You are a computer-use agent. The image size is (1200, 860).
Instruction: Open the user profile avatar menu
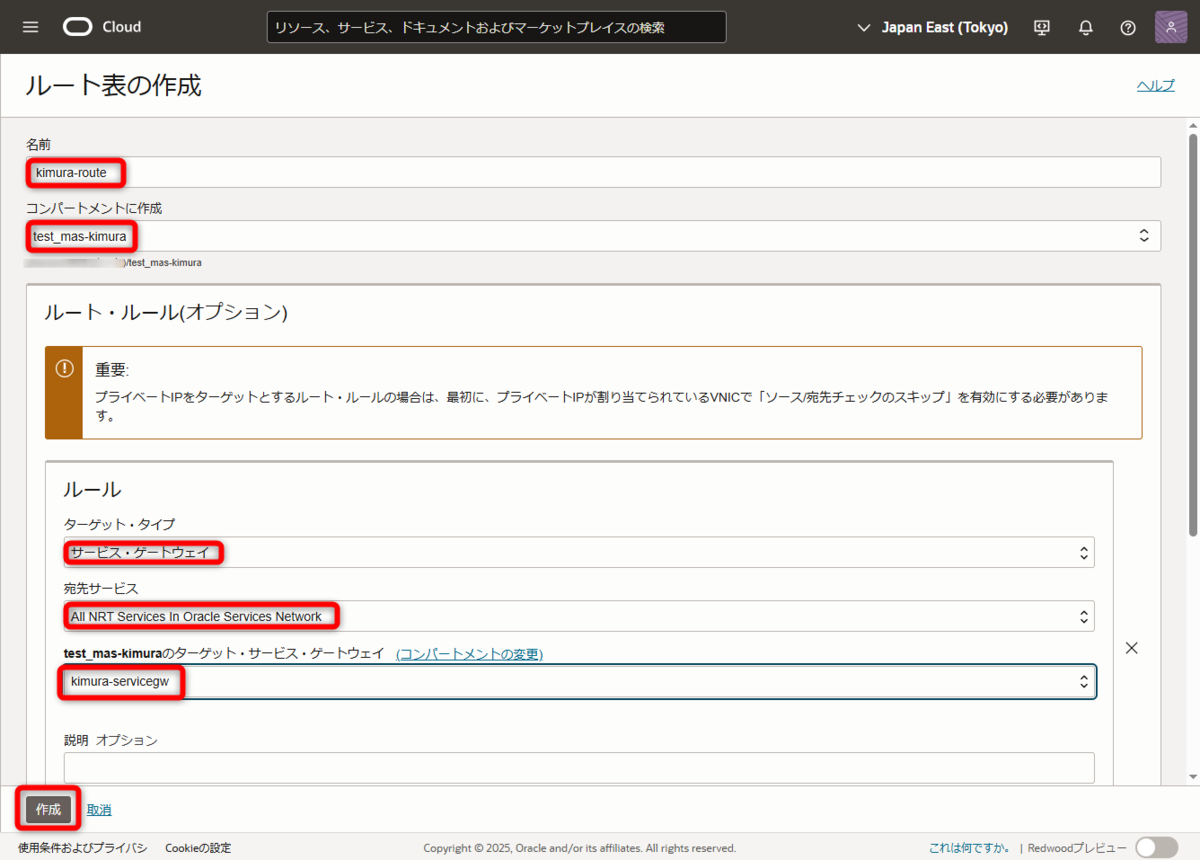(x=1171, y=27)
